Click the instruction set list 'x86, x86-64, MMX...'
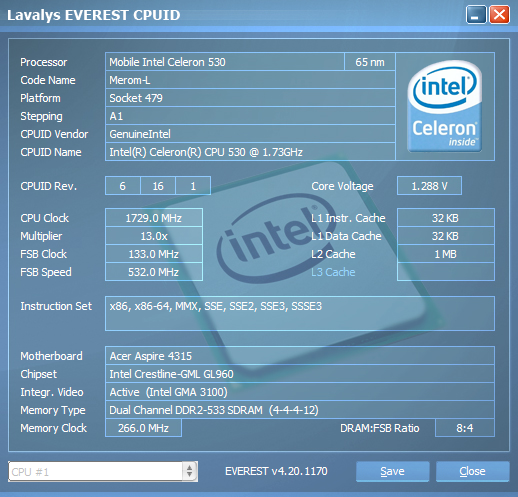The image size is (518, 497). click(x=300, y=313)
